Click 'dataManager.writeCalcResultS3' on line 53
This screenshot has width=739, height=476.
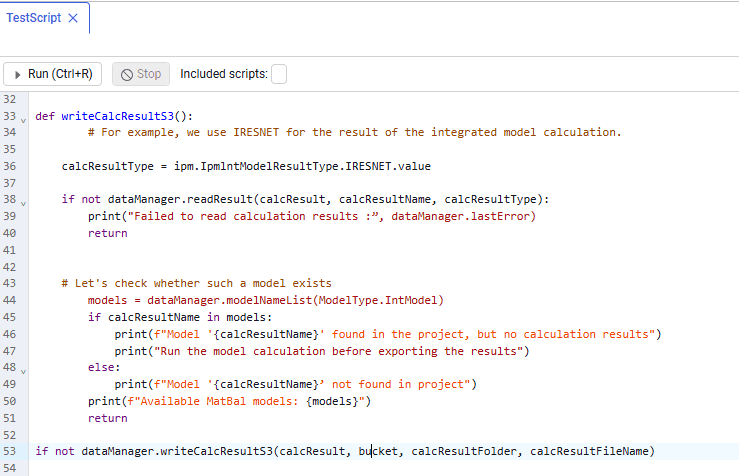(x=177, y=451)
